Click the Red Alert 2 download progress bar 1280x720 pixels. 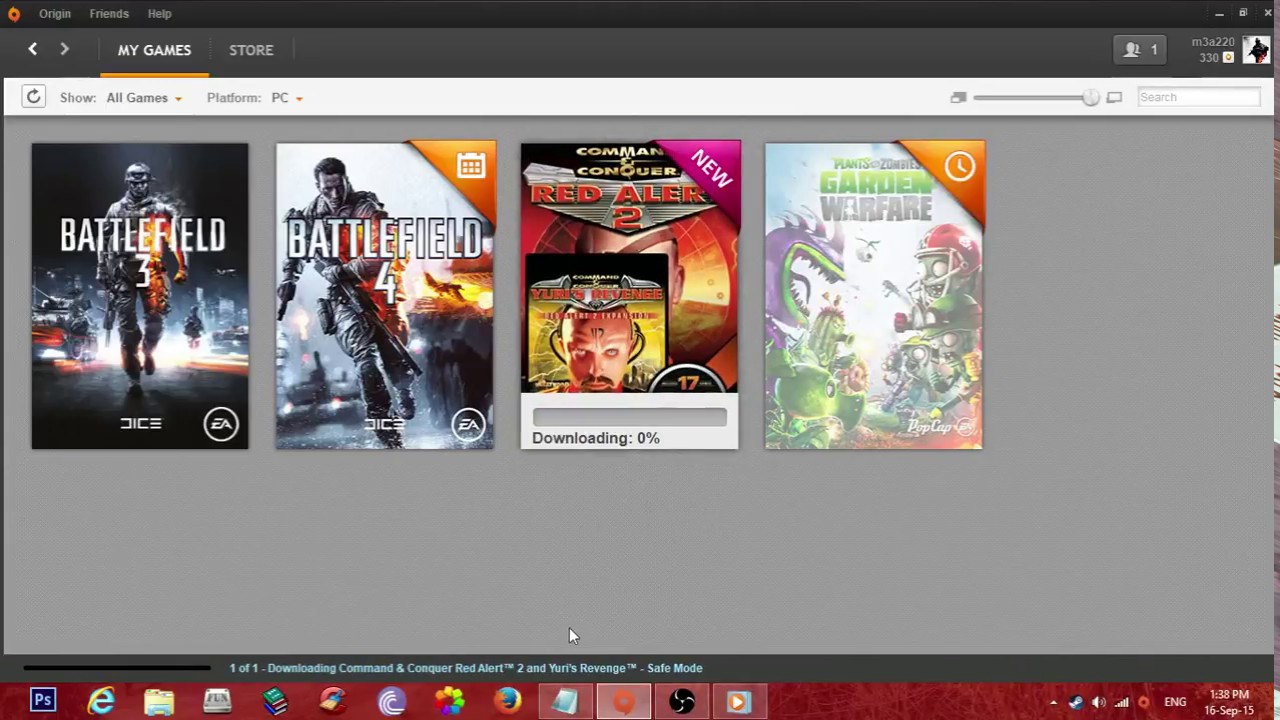630,417
